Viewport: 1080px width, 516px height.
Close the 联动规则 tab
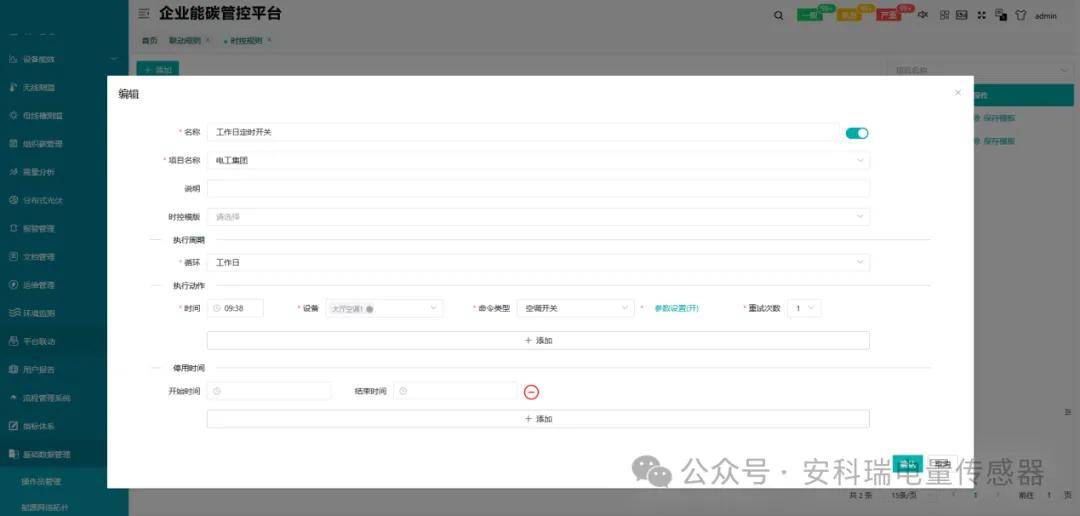tap(208, 41)
